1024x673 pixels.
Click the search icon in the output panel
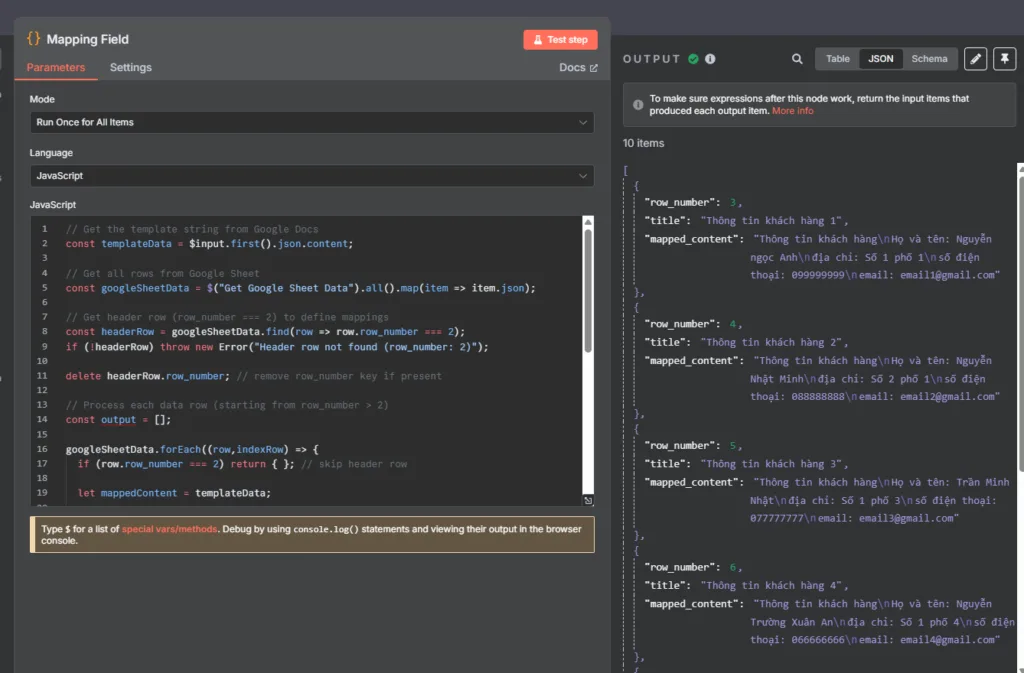point(797,59)
